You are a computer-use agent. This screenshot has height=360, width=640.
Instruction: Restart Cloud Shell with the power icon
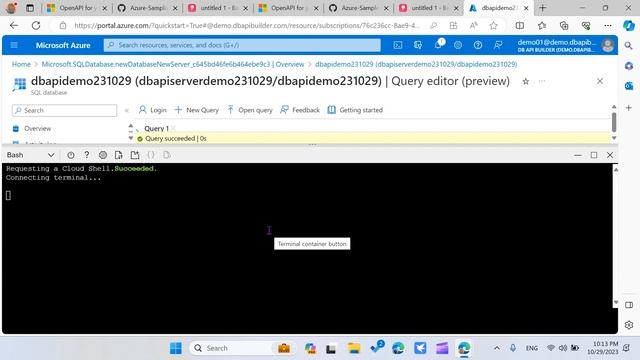coord(71,155)
